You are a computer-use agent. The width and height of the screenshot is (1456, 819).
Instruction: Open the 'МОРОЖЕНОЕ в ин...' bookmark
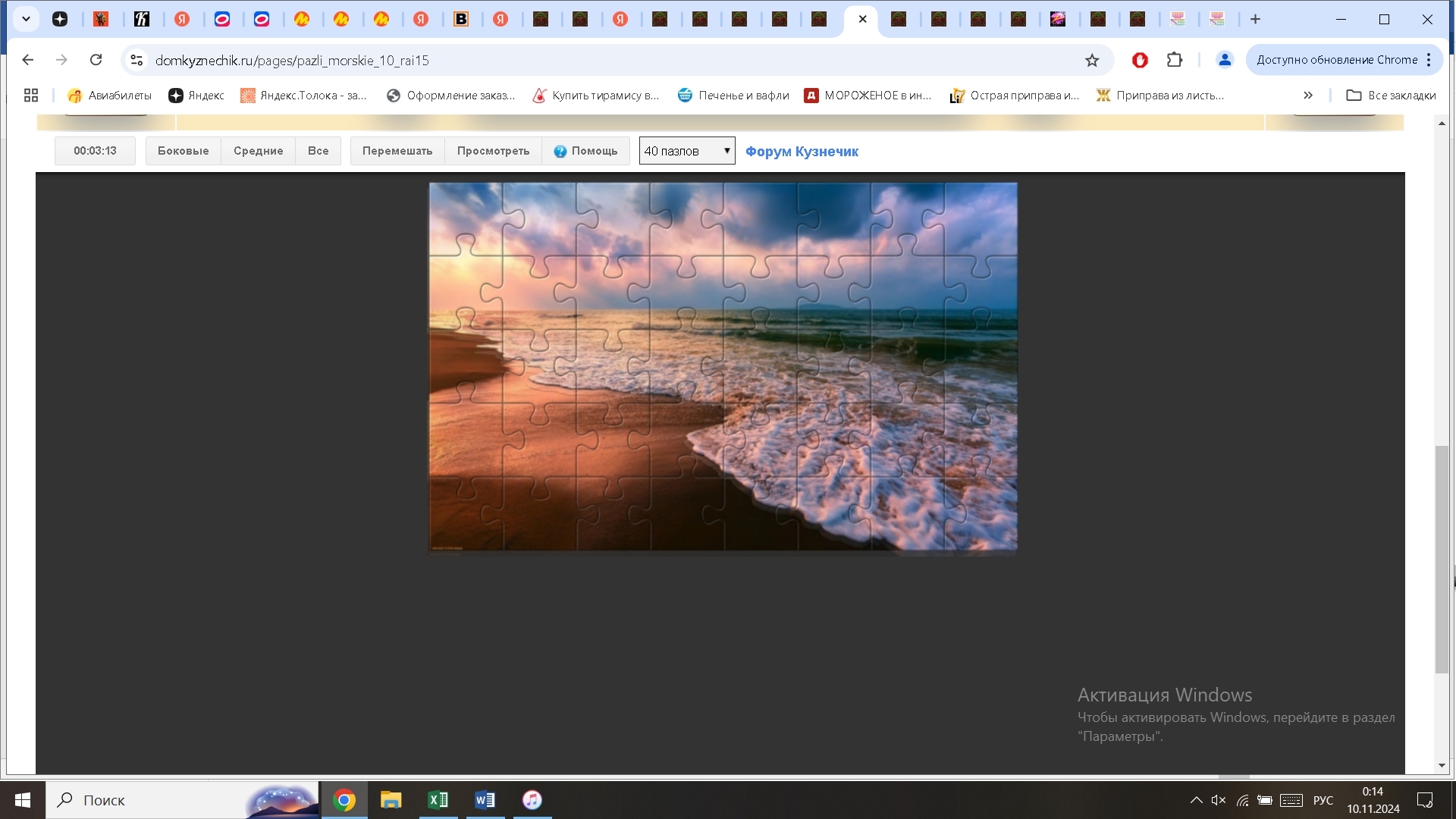(868, 96)
